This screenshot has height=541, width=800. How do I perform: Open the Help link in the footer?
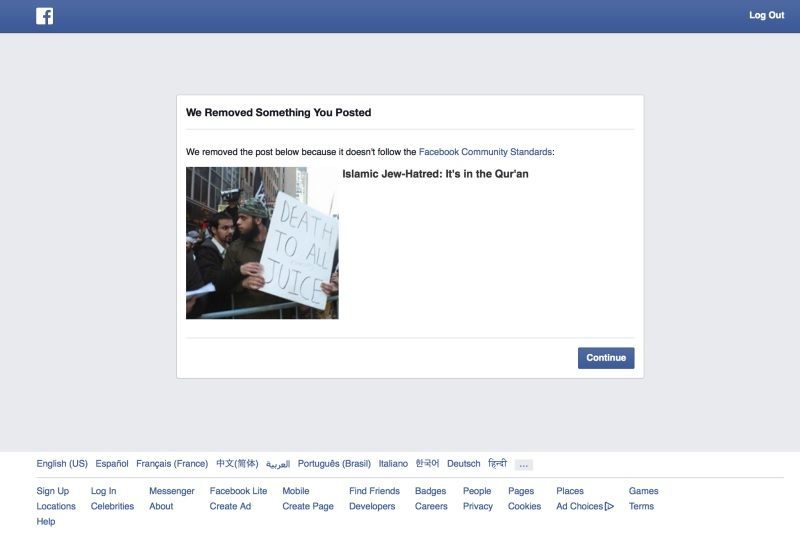(x=46, y=522)
